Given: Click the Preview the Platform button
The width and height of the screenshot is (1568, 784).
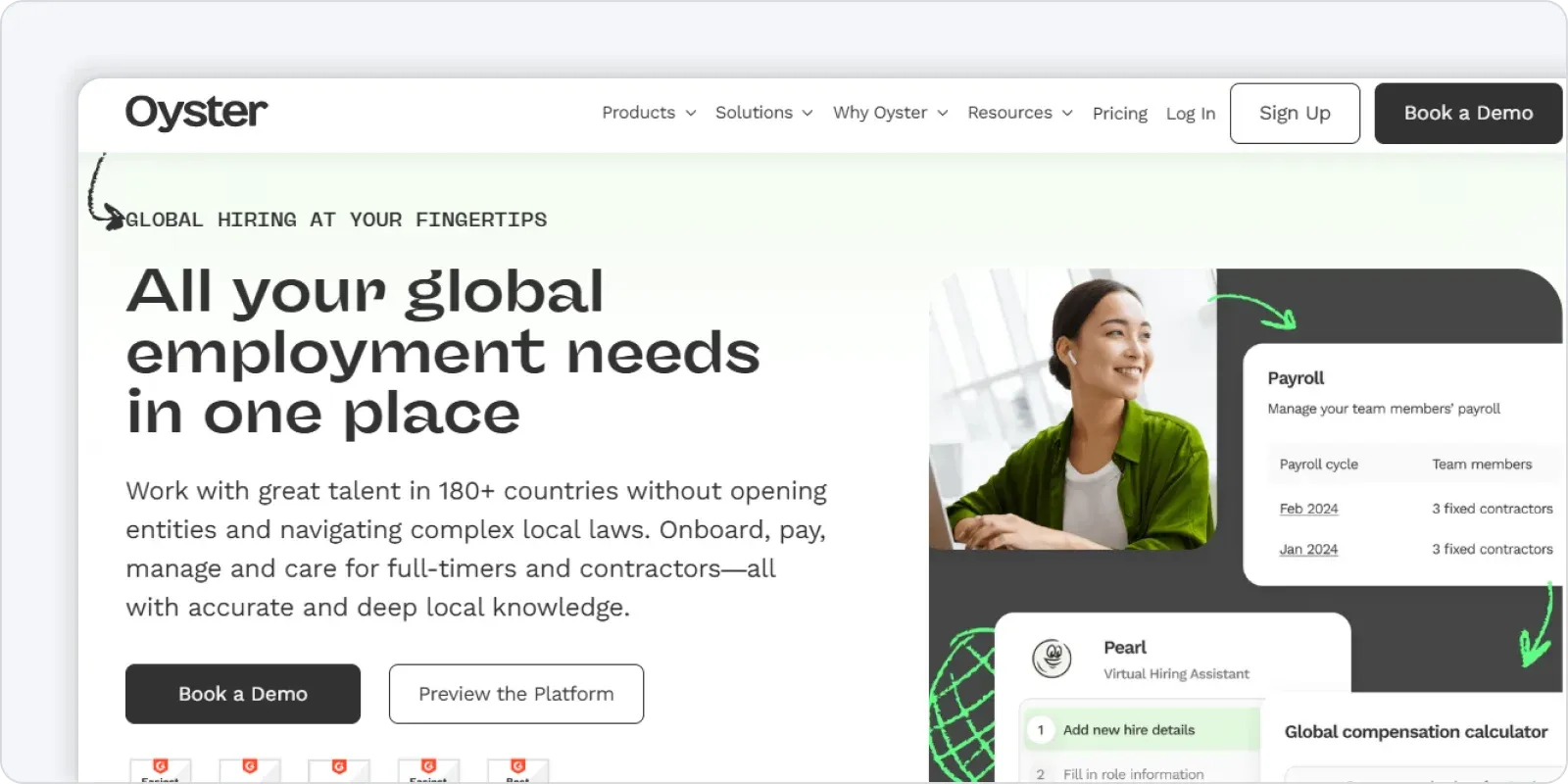Looking at the screenshot, I should (516, 694).
